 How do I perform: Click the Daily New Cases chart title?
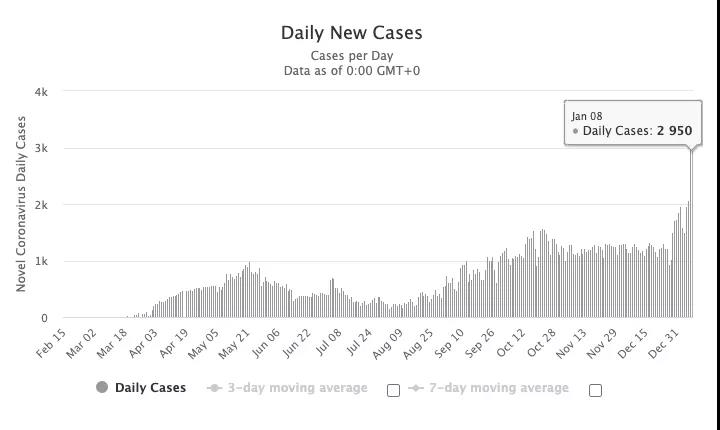pyautogui.click(x=352, y=33)
